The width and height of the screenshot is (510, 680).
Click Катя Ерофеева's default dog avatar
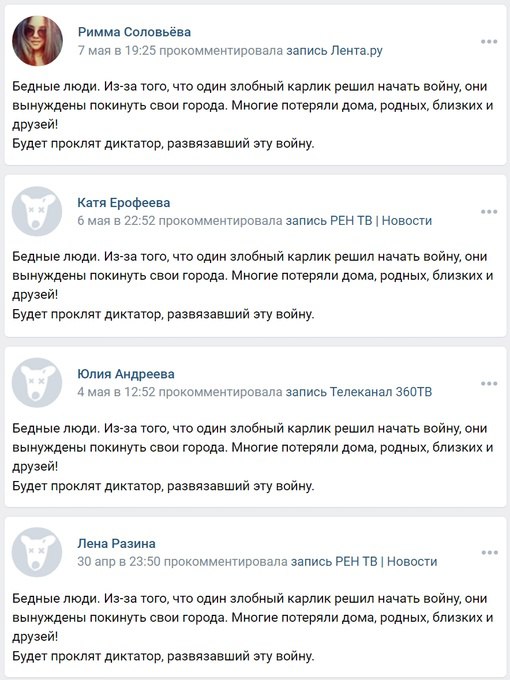(37, 211)
